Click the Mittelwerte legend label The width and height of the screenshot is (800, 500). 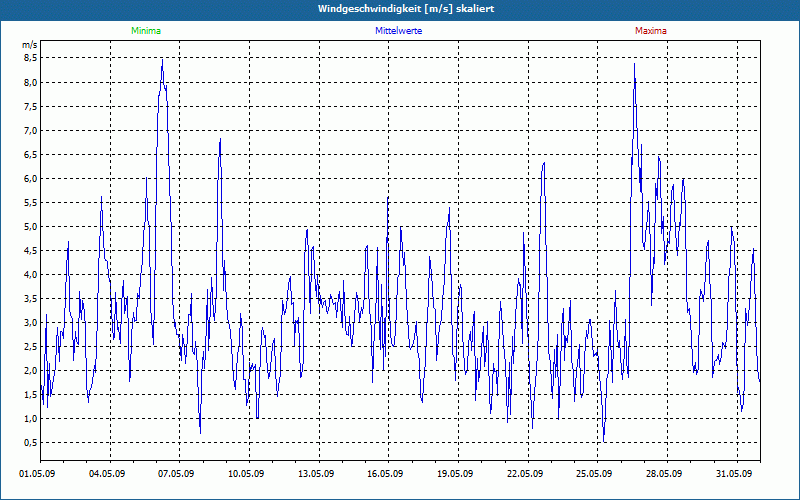coord(398,31)
